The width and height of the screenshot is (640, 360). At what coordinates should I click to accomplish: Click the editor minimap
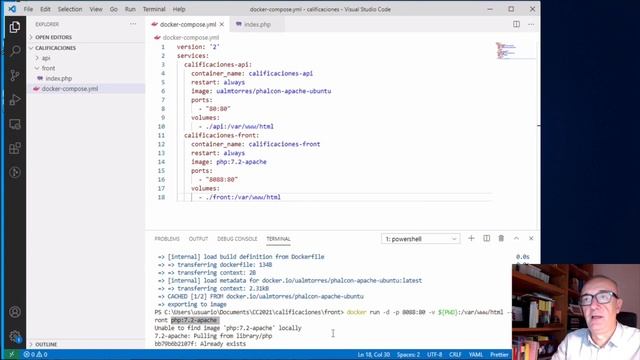pyautogui.click(x=514, y=51)
